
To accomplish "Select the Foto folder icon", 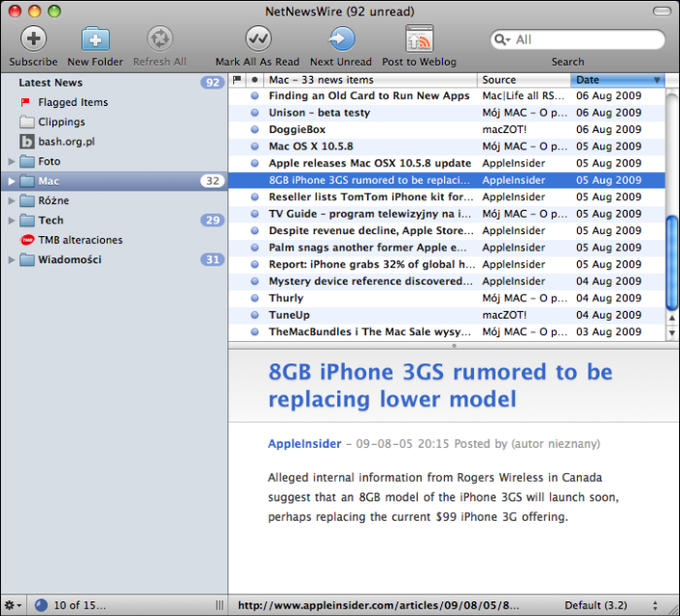I will [27, 161].
